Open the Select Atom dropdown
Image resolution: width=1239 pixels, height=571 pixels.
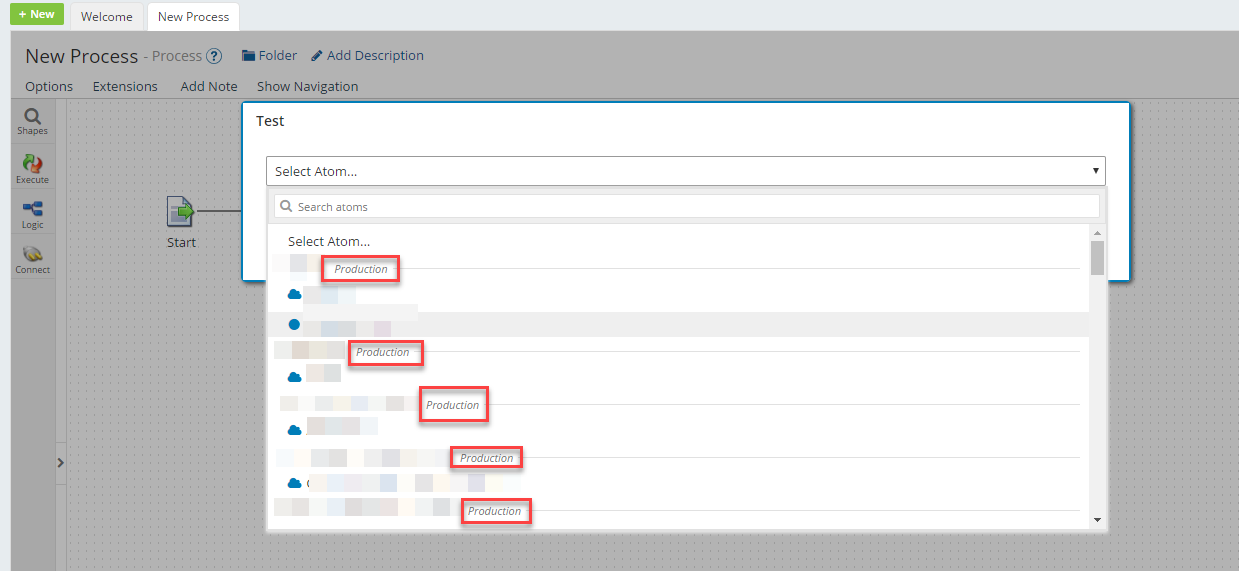tap(685, 171)
